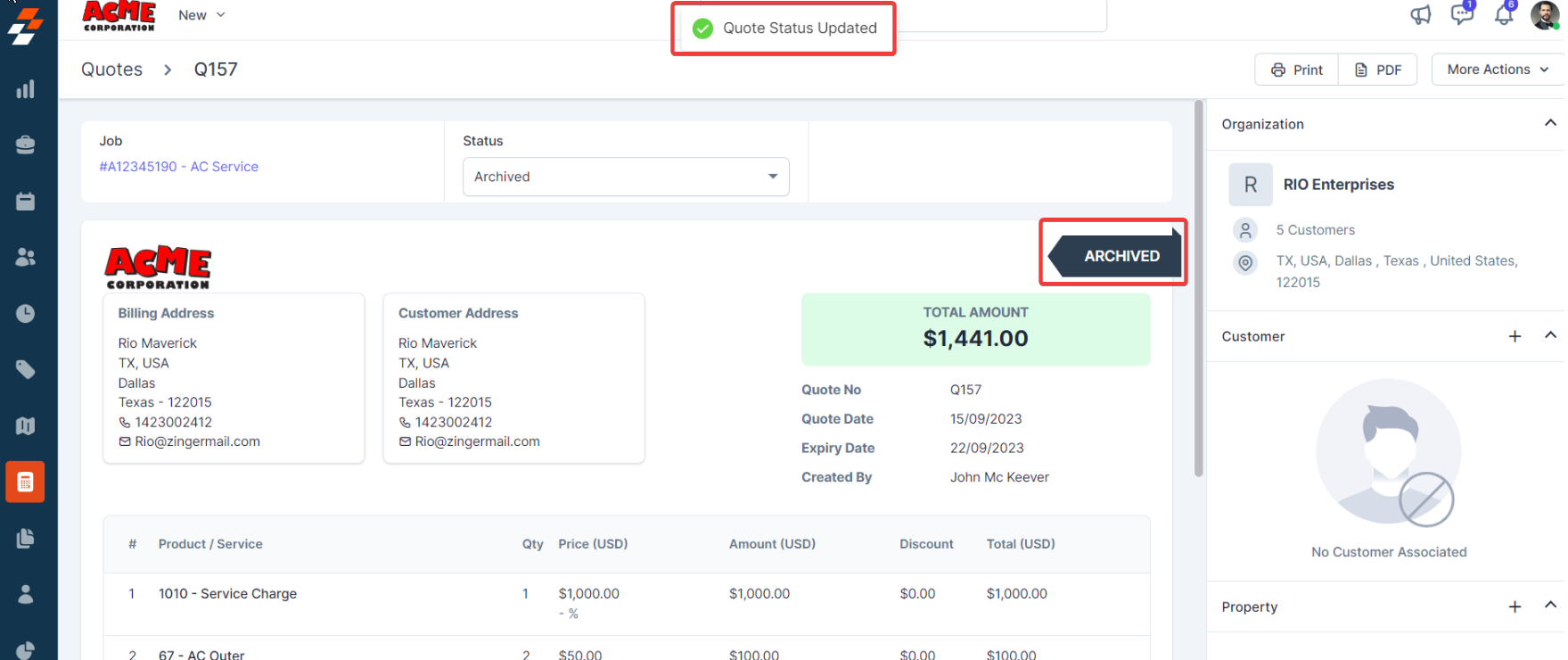The image size is (1568, 660).
Task: Open job link #A12345190 - AC Service
Action: coord(178,167)
